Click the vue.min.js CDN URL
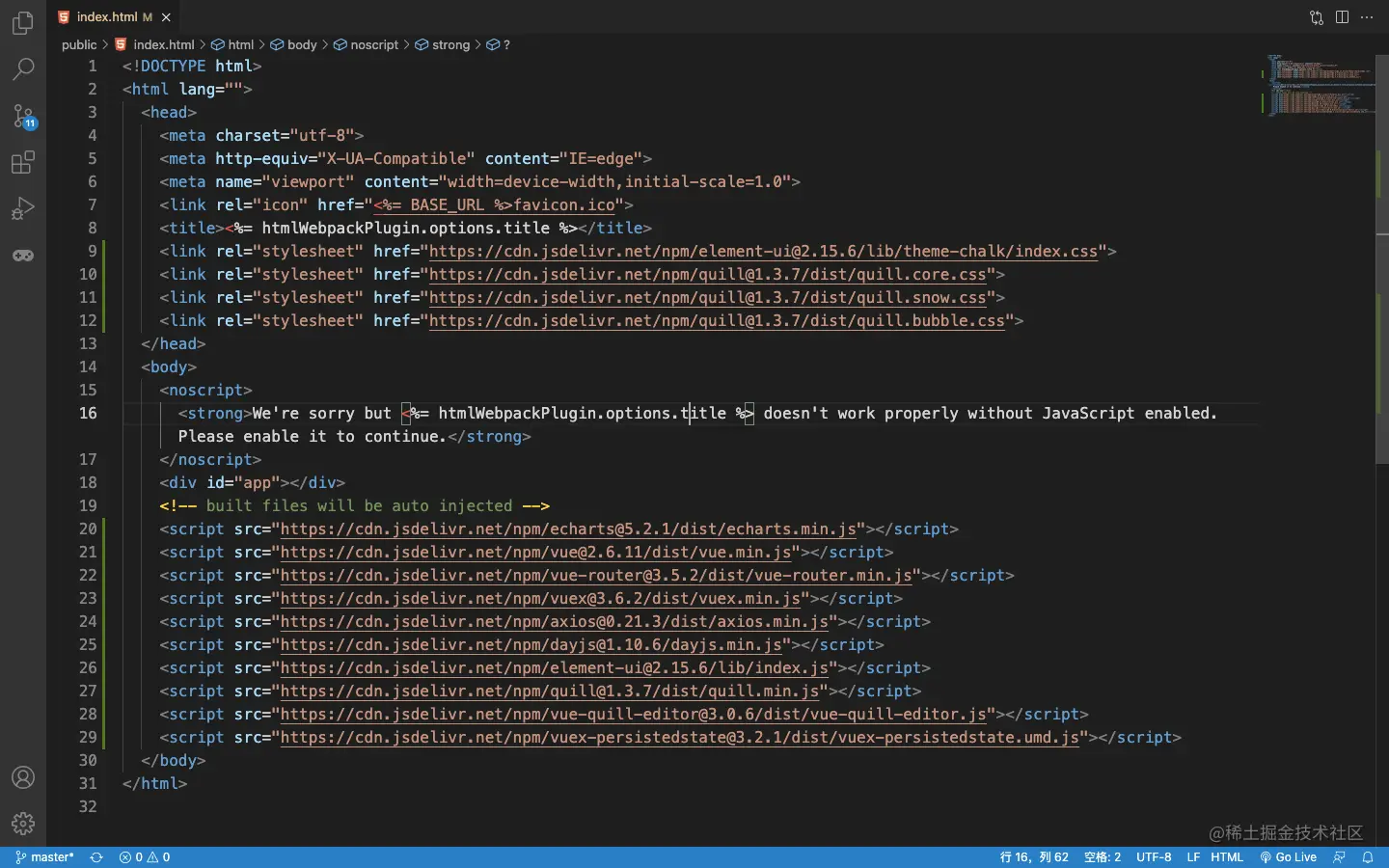Image resolution: width=1389 pixels, height=868 pixels. 535,553
